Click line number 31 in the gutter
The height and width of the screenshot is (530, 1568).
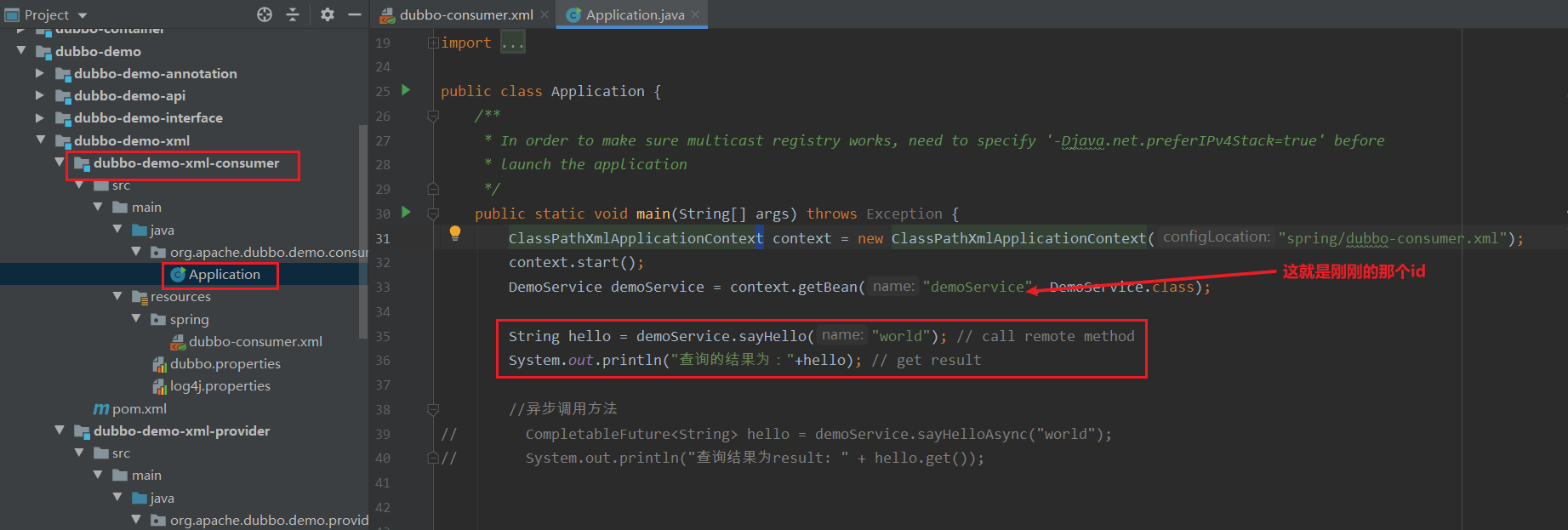[383, 239]
